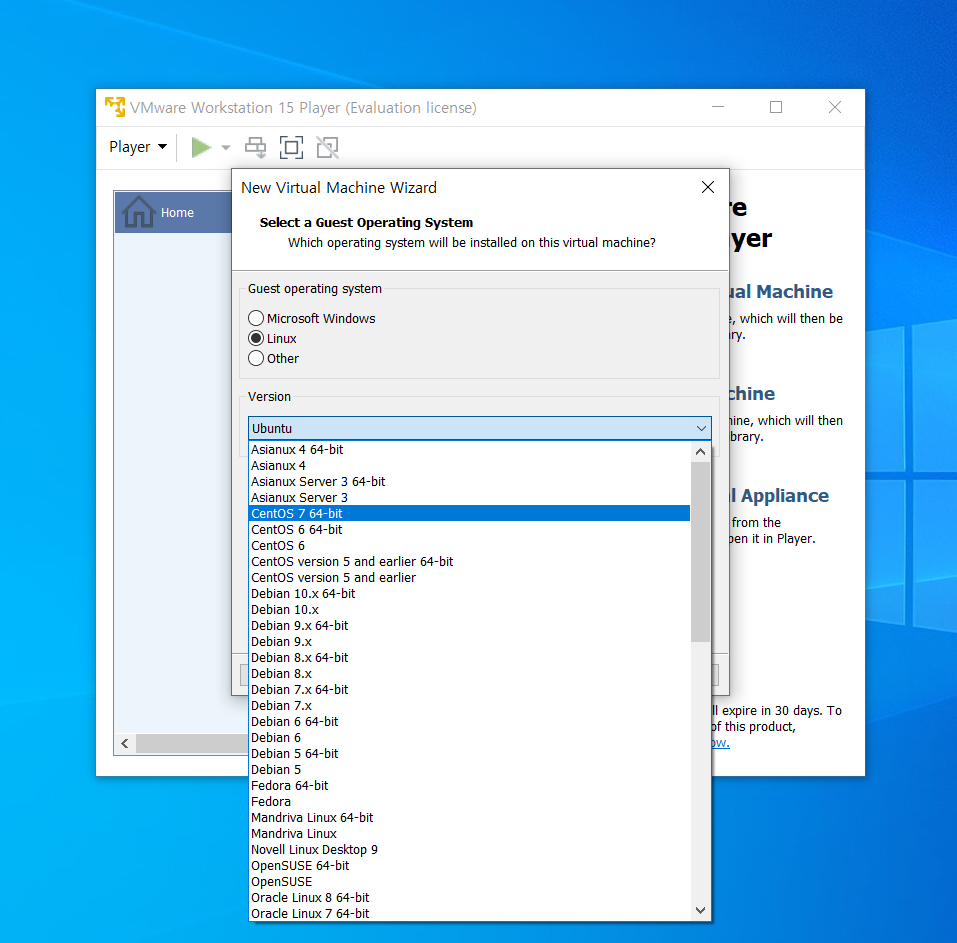Pick Asianux Server 3 64-bit
Image resolution: width=957 pixels, height=943 pixels.
point(470,482)
